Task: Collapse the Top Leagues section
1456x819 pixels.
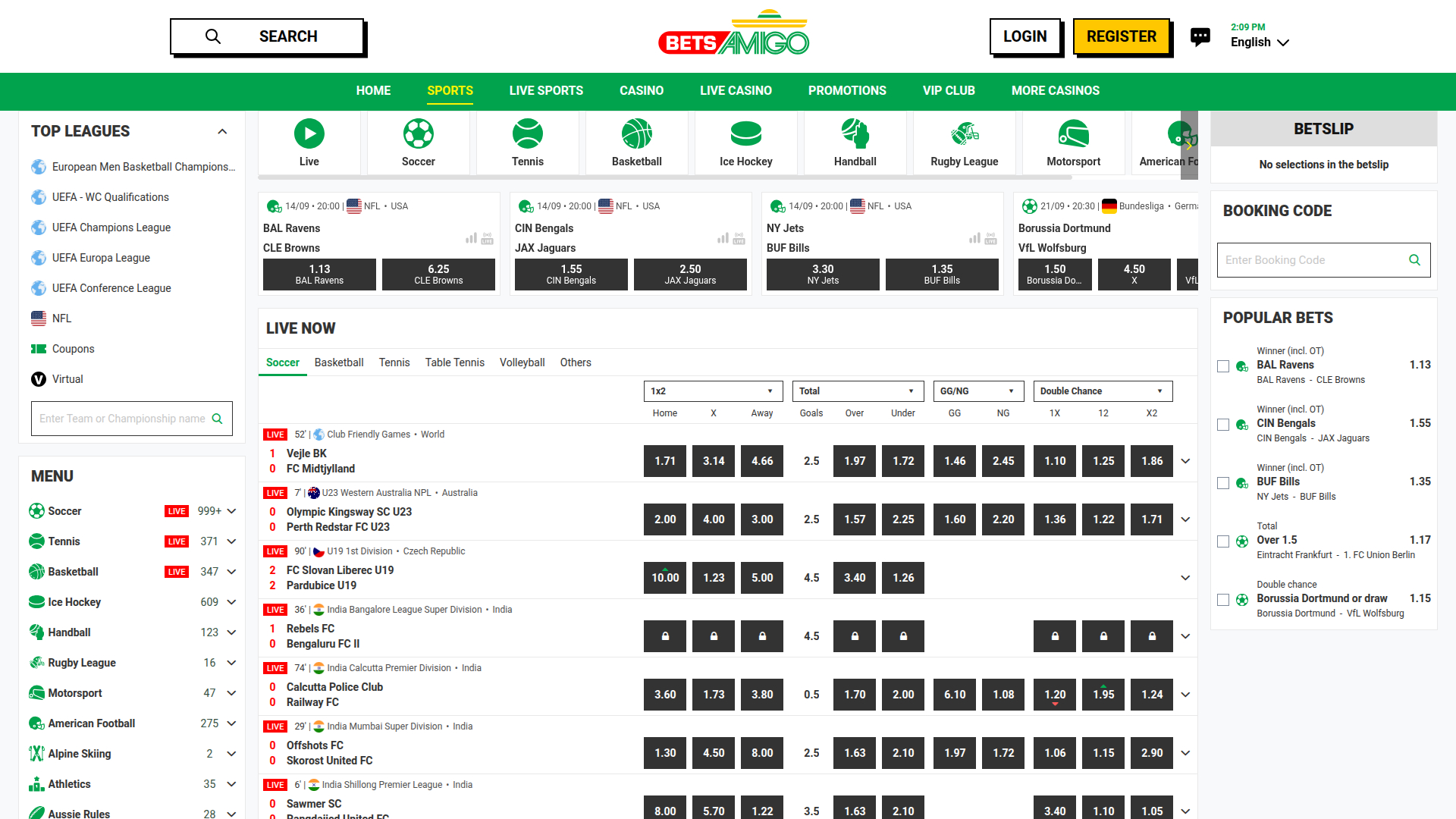Action: coord(222,130)
